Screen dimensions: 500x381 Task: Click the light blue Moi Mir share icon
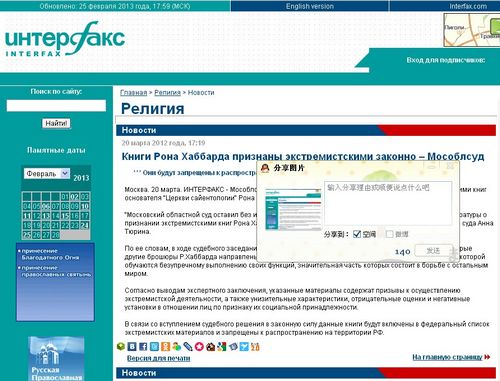point(154,347)
